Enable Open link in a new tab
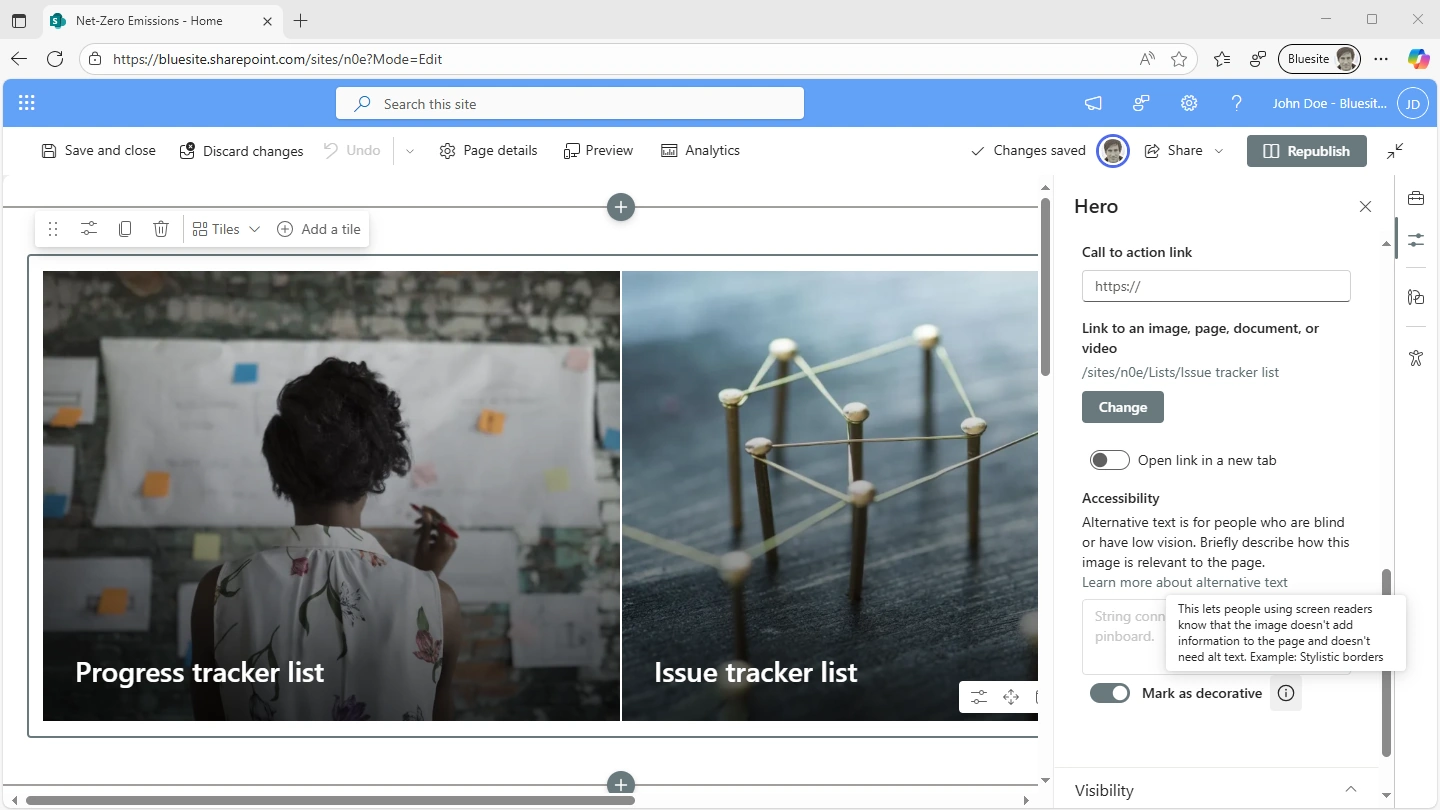Screen dimensions: 1440x810 click(1109, 460)
